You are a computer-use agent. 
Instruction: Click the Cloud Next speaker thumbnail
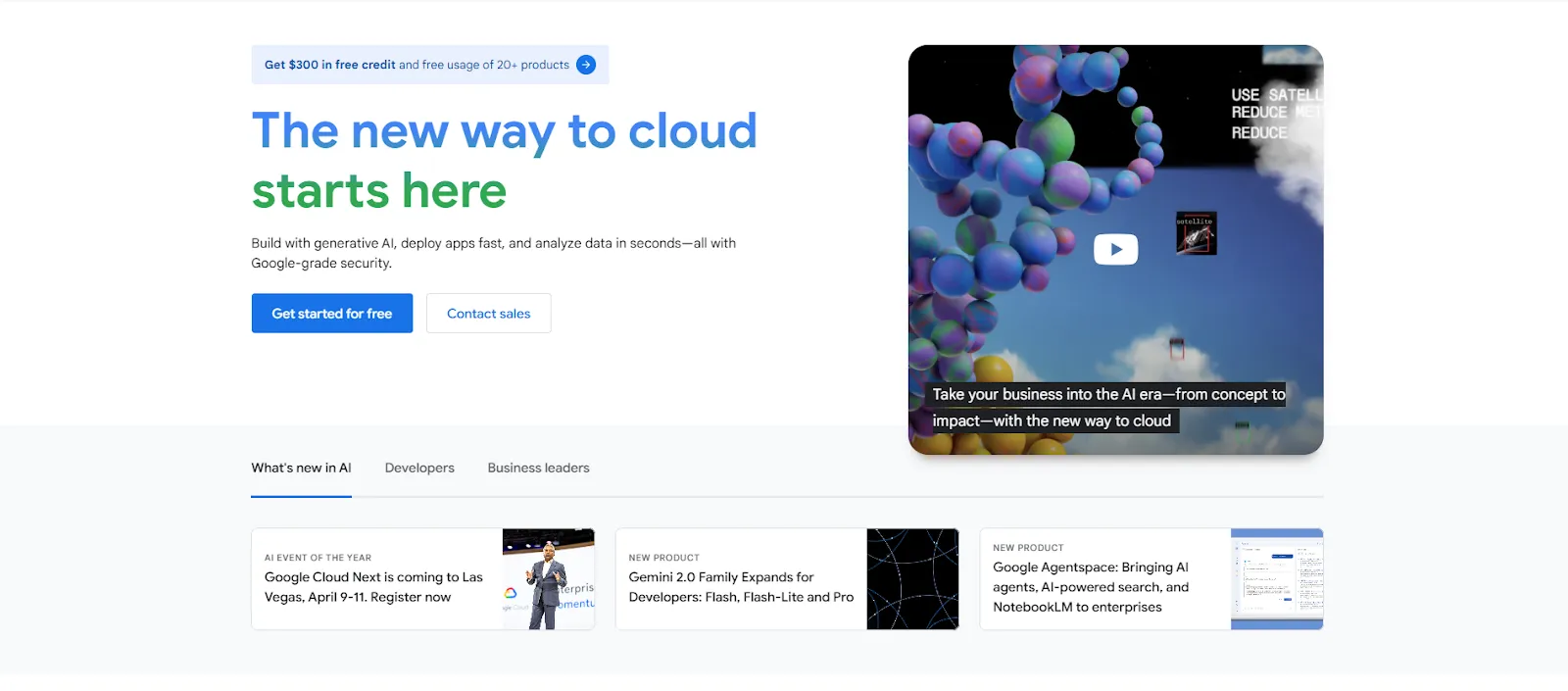tap(549, 579)
